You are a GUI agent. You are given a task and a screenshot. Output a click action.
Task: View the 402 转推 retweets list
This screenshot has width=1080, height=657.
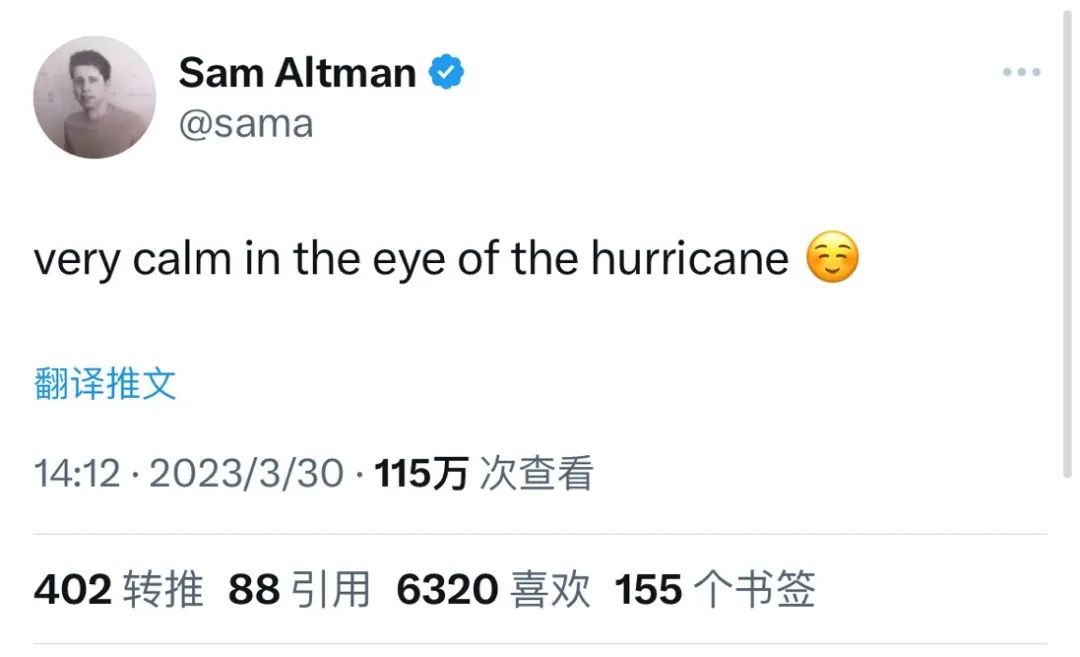pos(119,590)
